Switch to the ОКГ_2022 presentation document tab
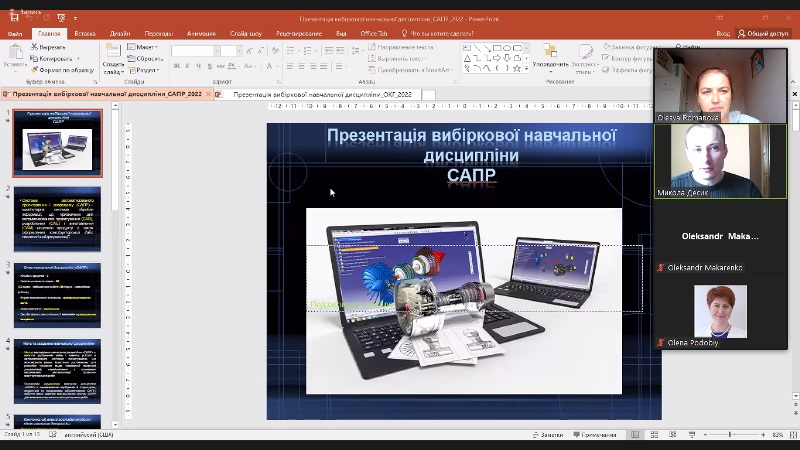The height and width of the screenshot is (450, 800). [x=322, y=94]
